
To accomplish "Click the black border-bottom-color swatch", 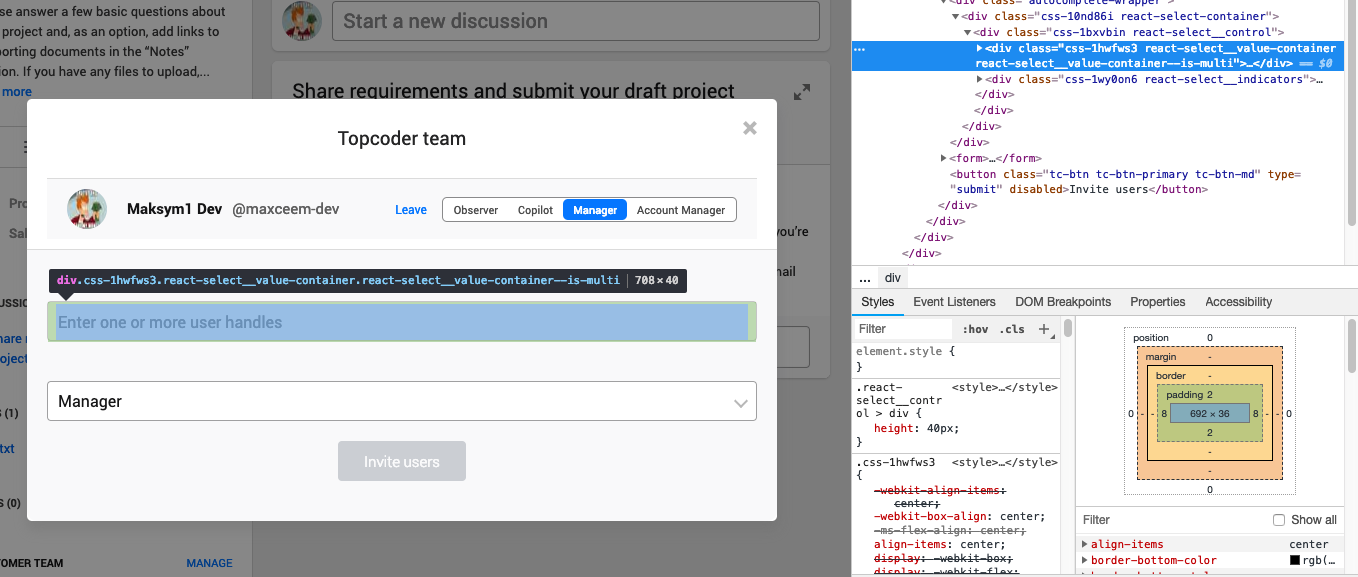I will pos(1295,560).
